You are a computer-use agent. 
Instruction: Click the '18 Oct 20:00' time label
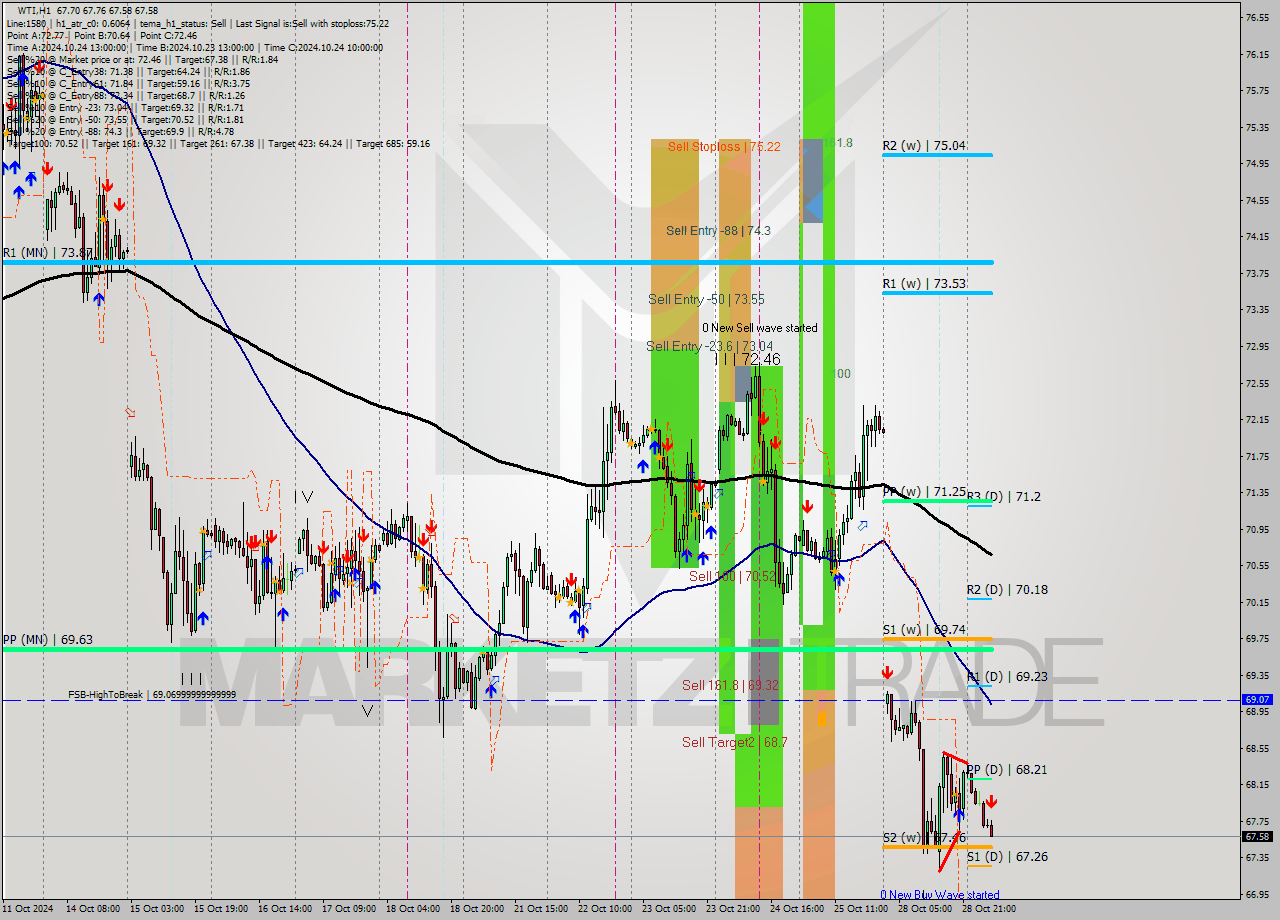pyautogui.click(x=478, y=910)
